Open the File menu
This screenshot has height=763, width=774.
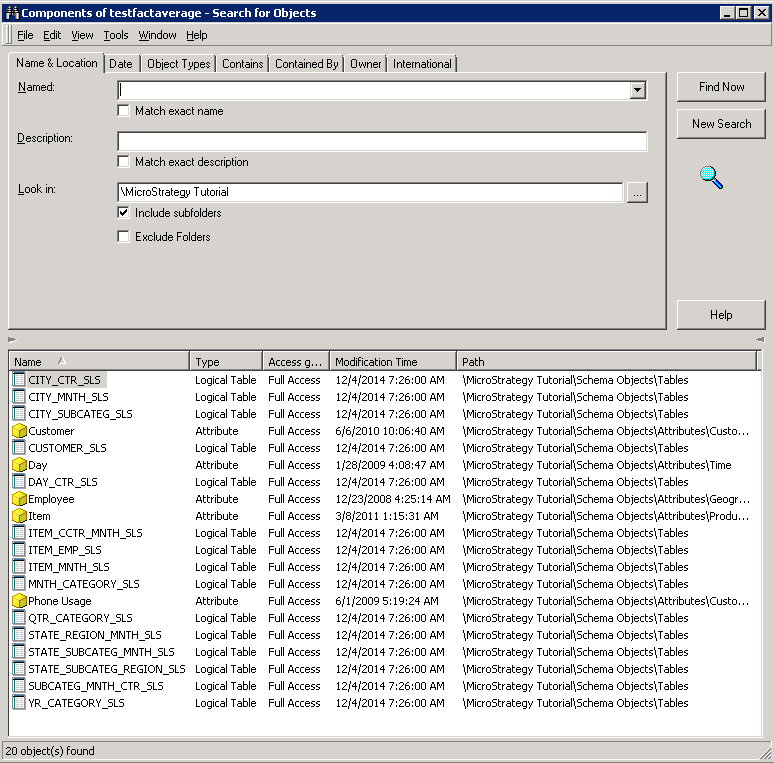point(25,35)
